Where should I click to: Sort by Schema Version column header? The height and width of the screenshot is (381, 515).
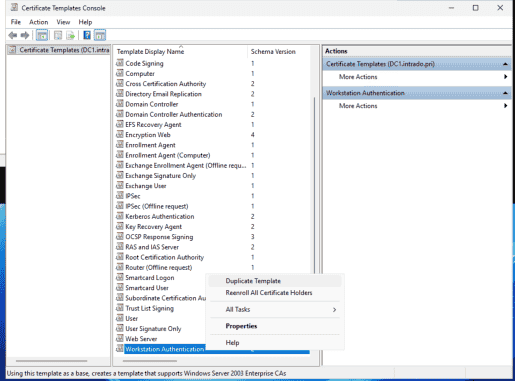coord(279,51)
